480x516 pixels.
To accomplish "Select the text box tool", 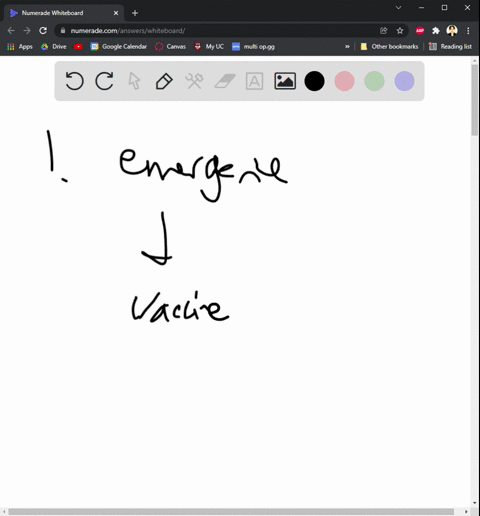I will 254,81.
